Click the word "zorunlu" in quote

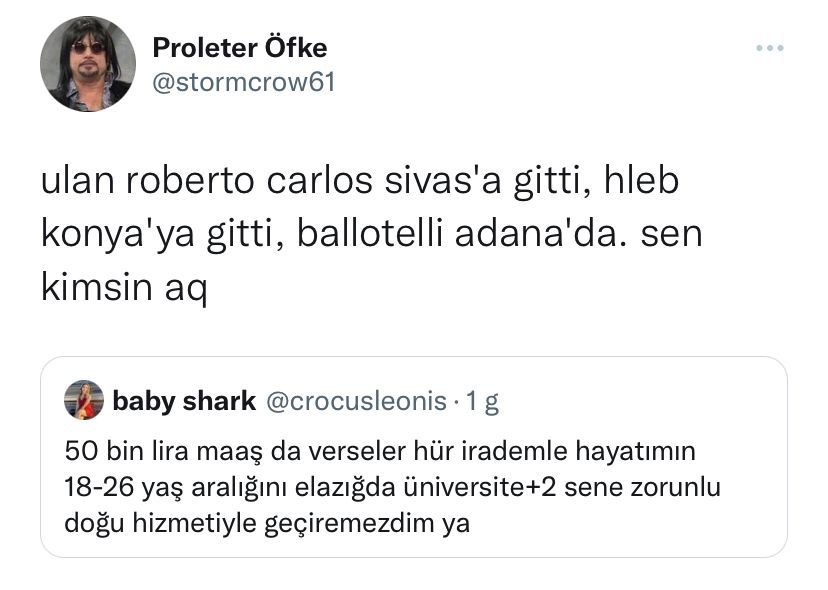[x=680, y=487]
